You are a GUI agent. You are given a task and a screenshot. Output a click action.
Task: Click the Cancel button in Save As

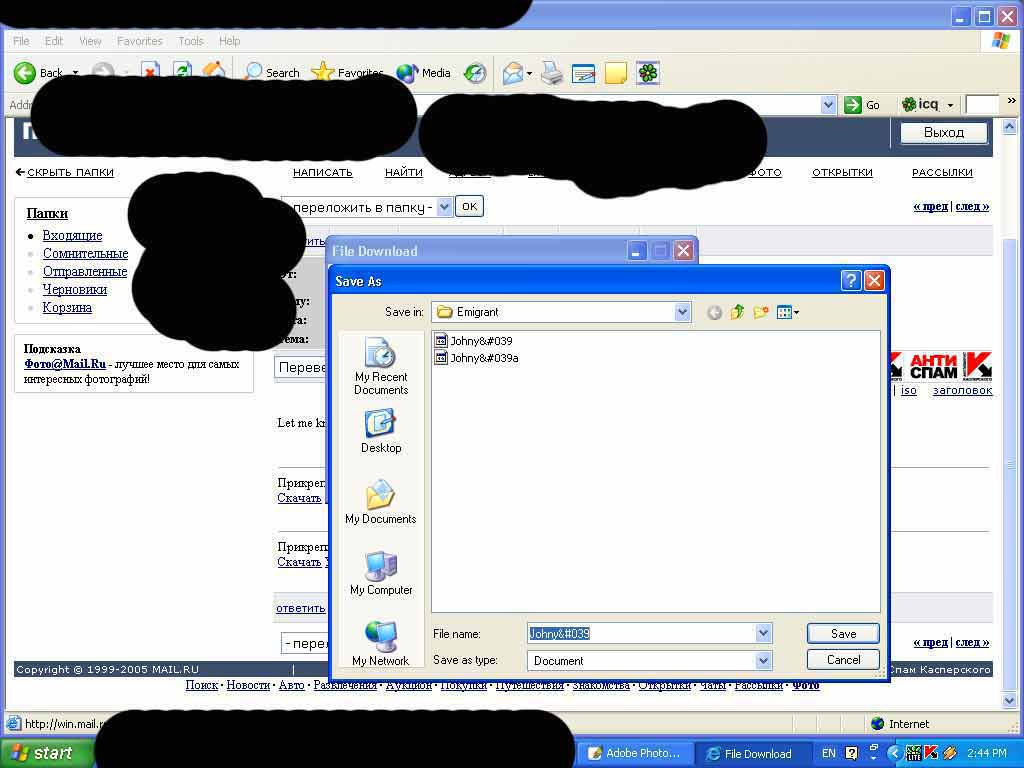843,660
